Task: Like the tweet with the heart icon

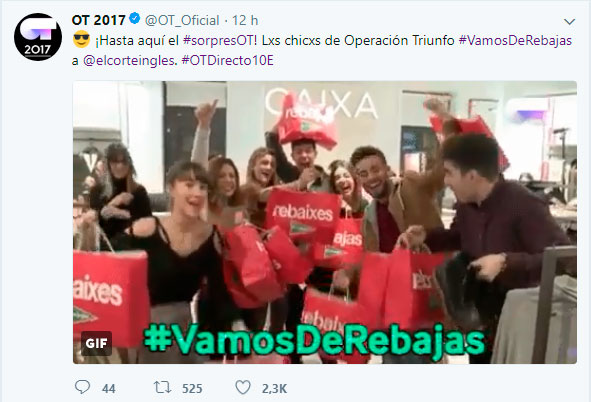Action: (x=243, y=387)
